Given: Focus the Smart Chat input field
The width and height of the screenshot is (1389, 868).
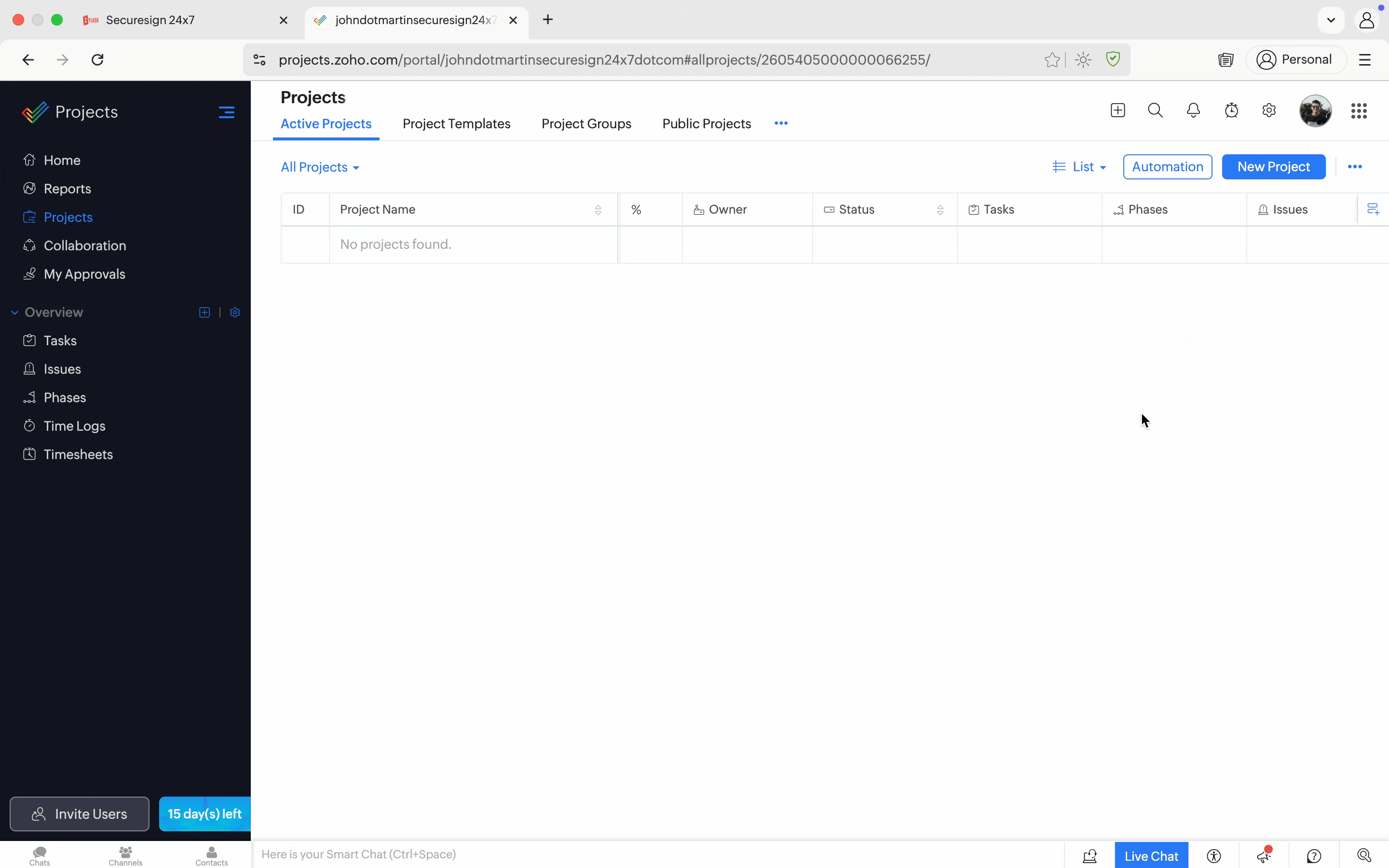Looking at the screenshot, I should (x=631, y=854).
